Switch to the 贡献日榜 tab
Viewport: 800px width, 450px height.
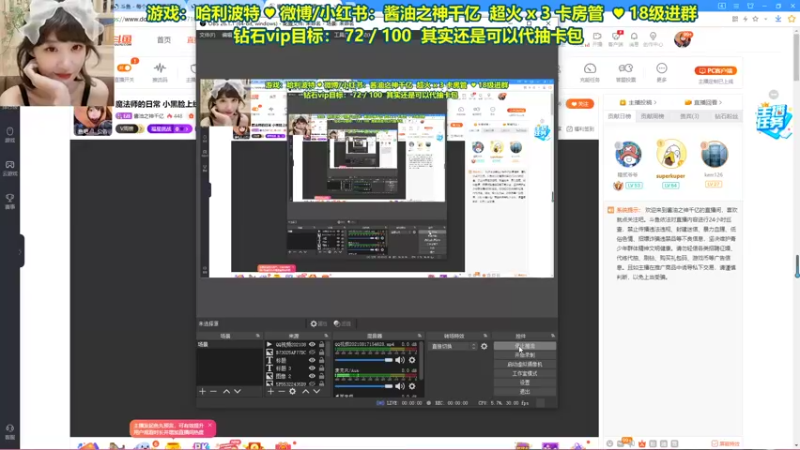[619, 116]
